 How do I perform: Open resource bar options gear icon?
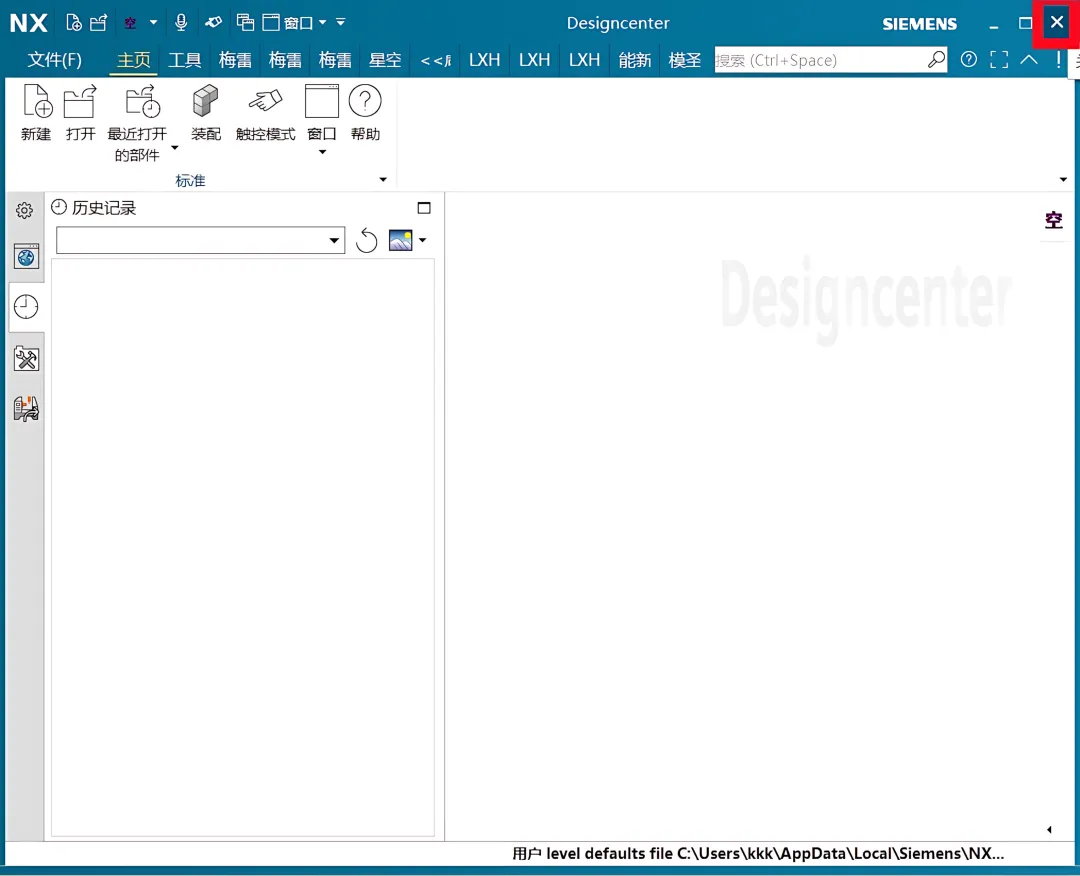pos(25,210)
